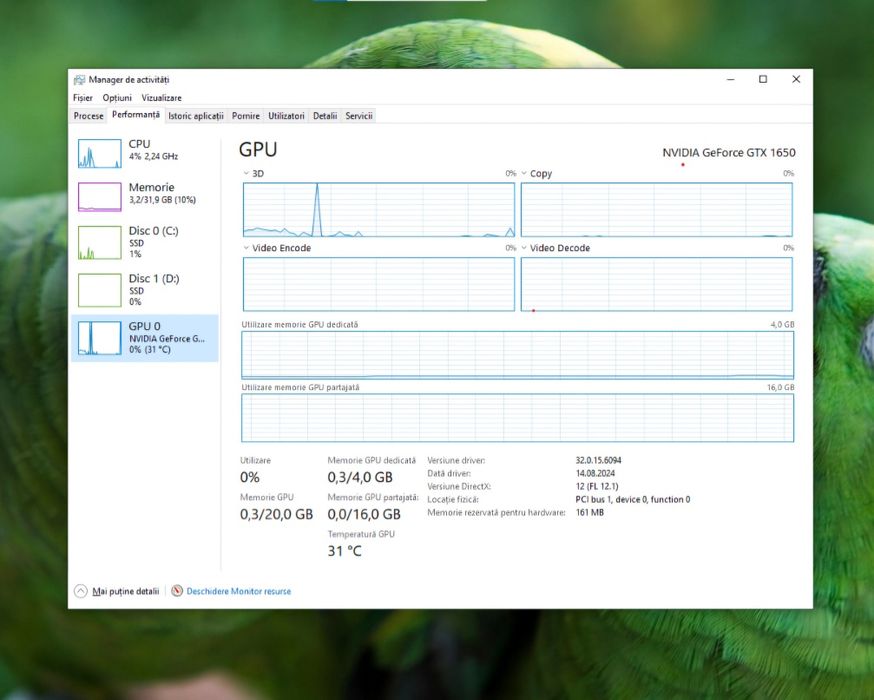This screenshot has width=874, height=700.
Task: Click the dedicated GPU memory usage graph
Action: pos(517,355)
